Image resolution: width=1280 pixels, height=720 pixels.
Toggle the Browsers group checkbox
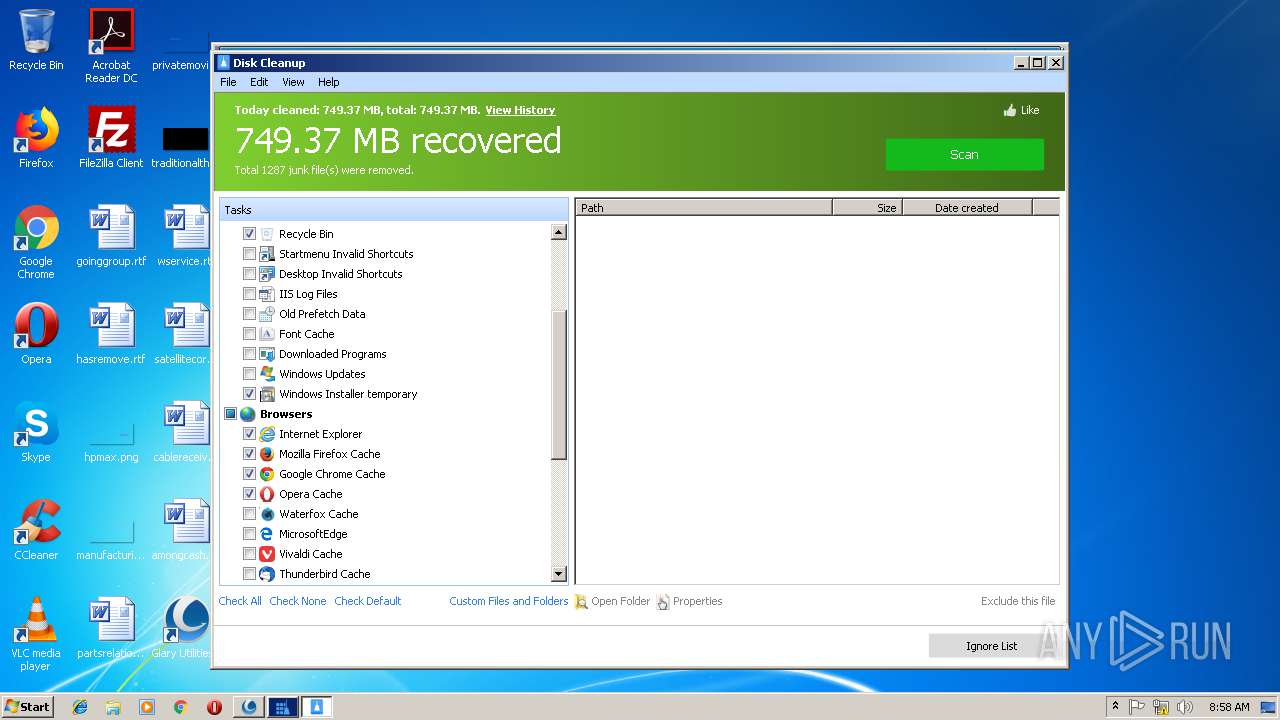[231, 414]
